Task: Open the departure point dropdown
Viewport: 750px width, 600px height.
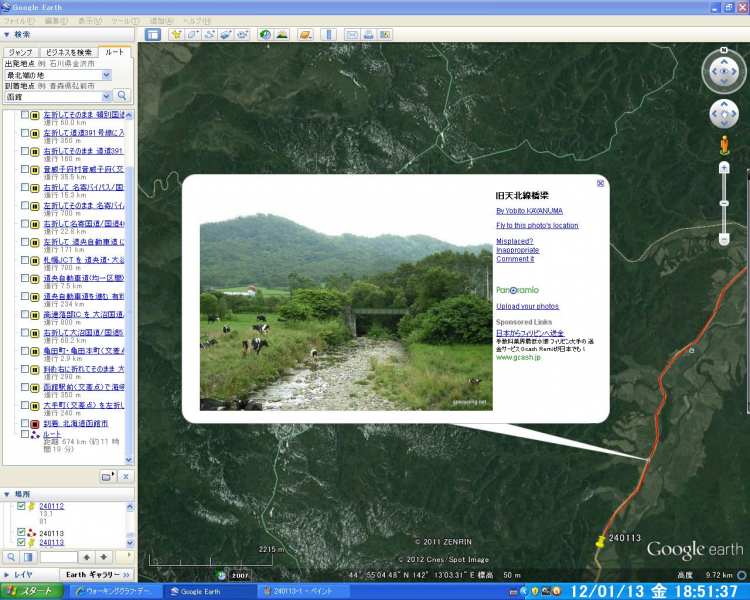Action: 106,75
